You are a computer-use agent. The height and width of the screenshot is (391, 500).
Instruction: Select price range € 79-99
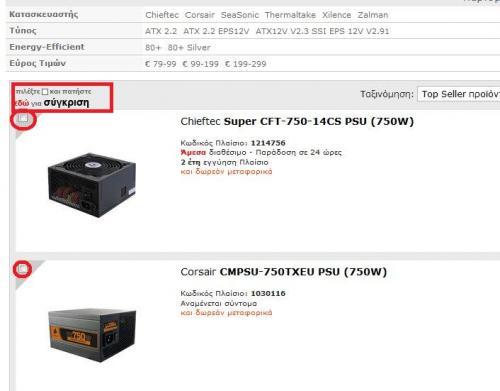(161, 64)
